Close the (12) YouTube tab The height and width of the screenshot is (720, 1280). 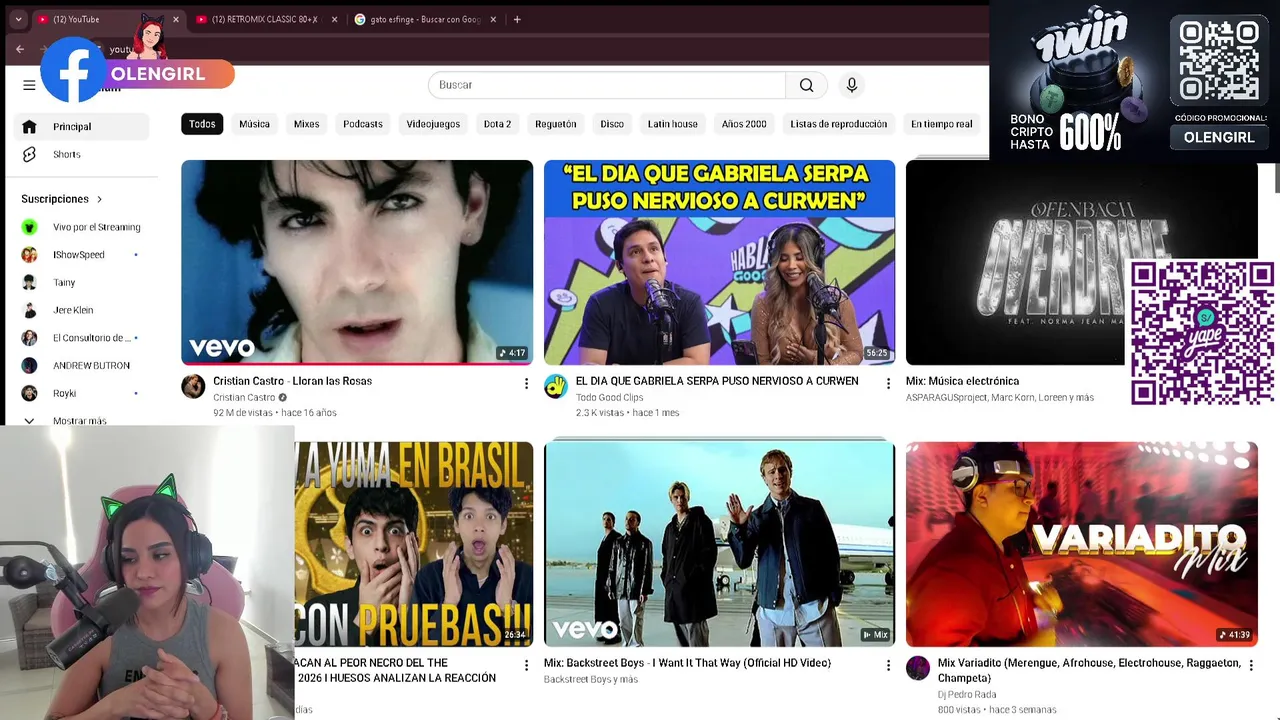(x=176, y=19)
